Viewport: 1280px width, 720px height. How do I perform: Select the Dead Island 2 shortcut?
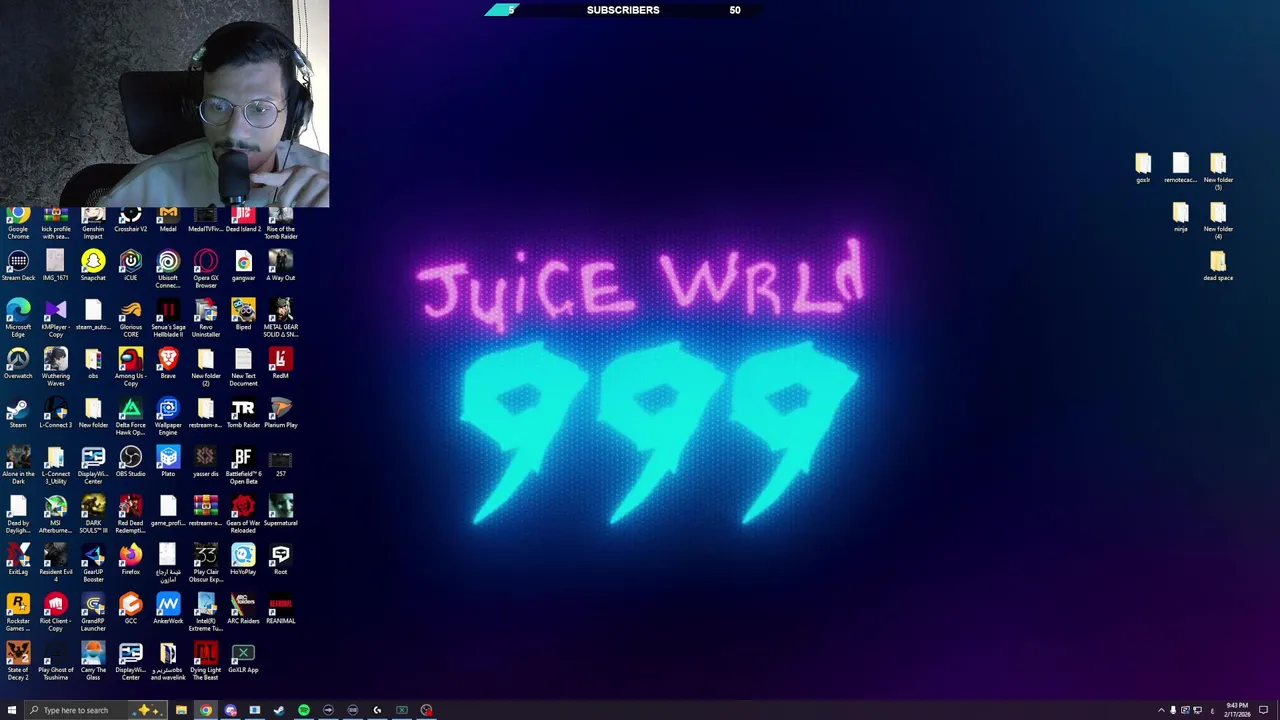[x=243, y=221]
